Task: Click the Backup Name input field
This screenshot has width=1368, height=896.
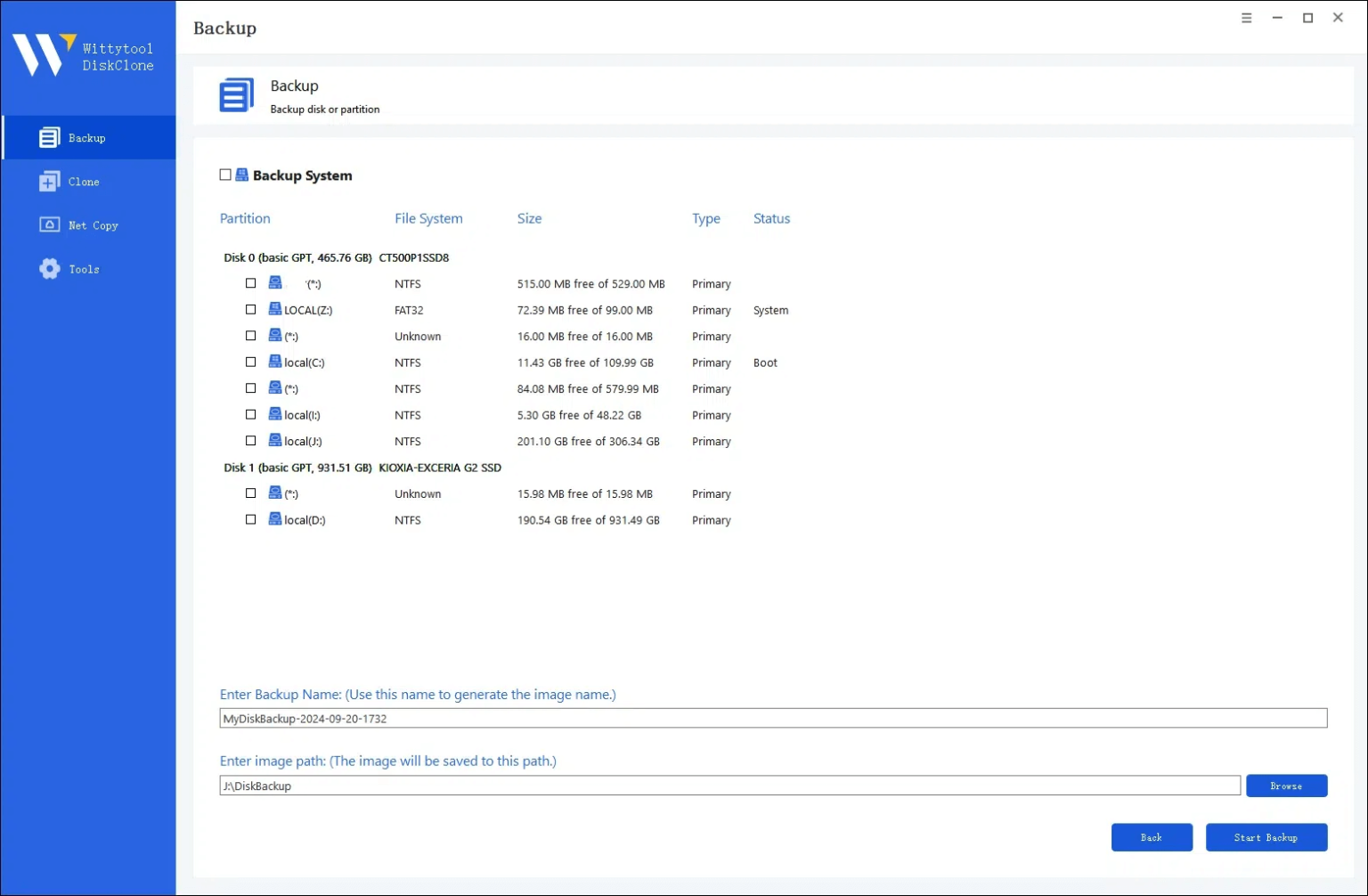Action: pos(772,719)
